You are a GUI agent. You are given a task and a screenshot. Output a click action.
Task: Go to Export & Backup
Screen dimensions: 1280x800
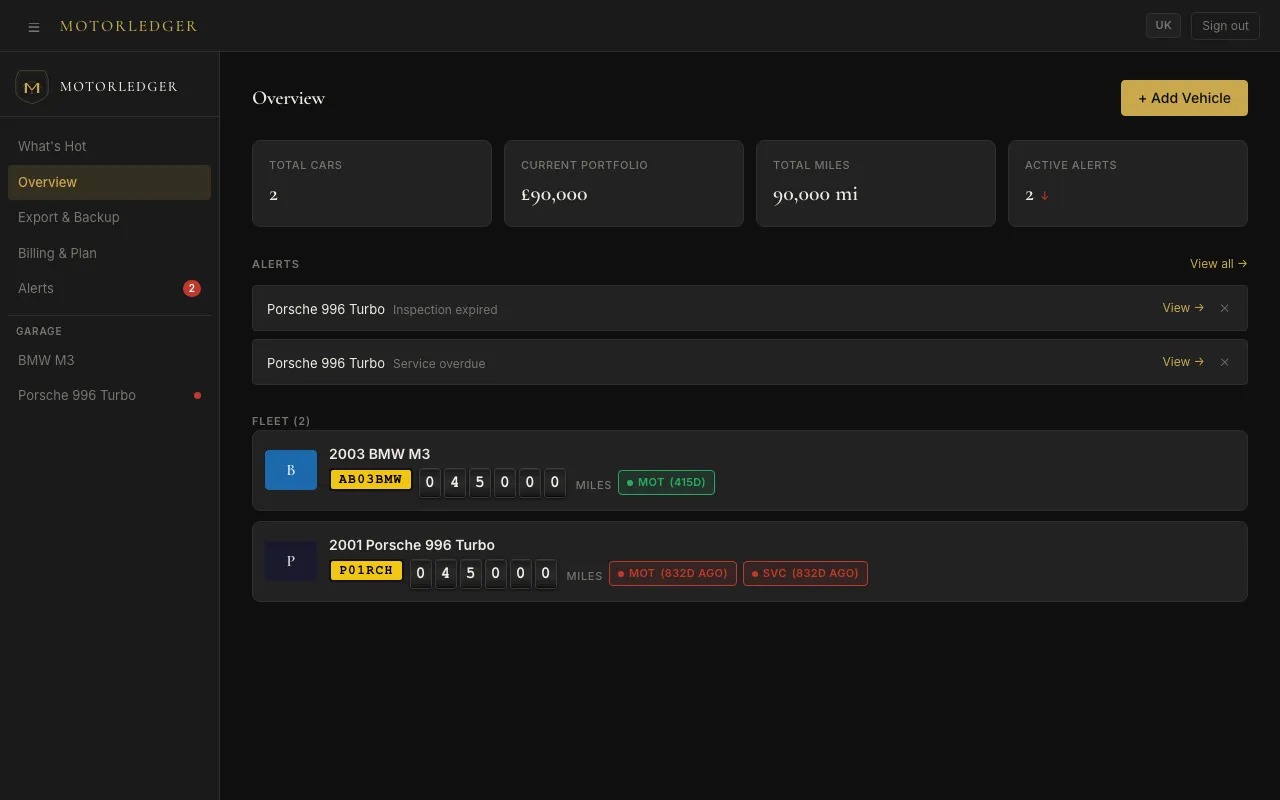click(x=110, y=217)
